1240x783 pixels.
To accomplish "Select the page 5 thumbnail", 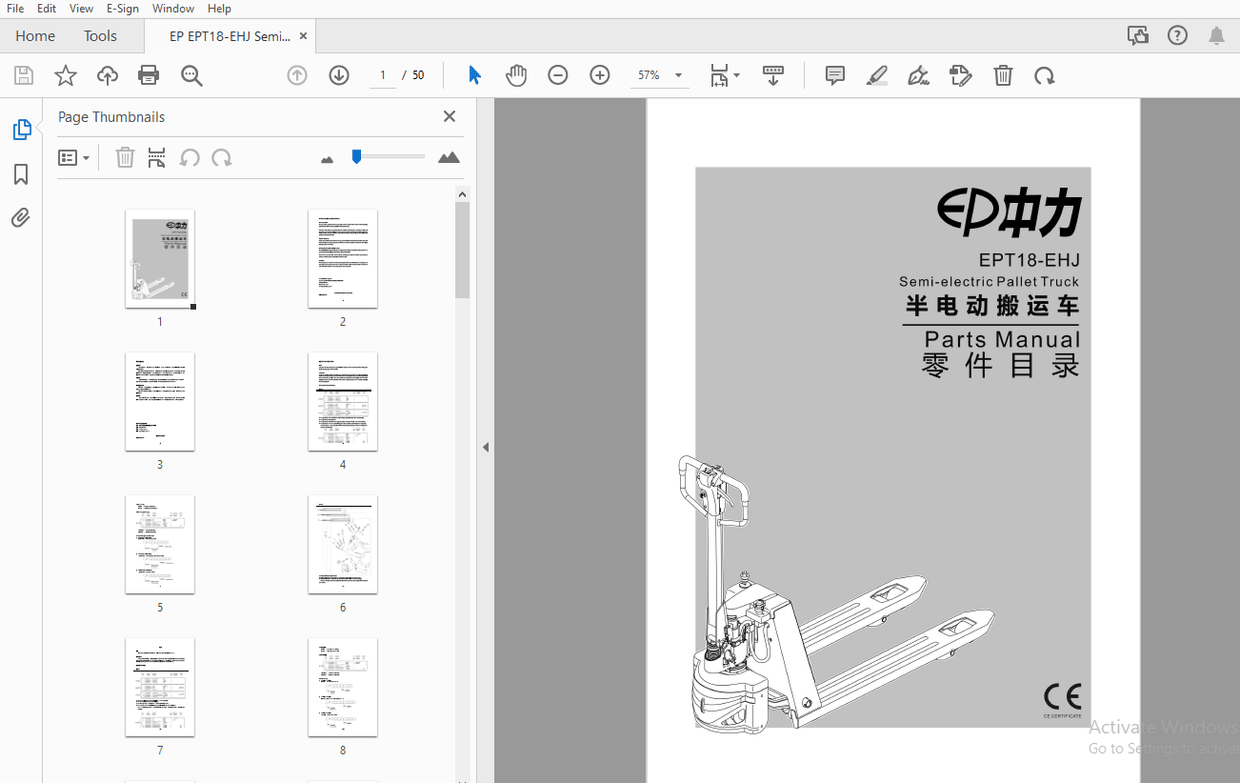I will click(x=159, y=544).
